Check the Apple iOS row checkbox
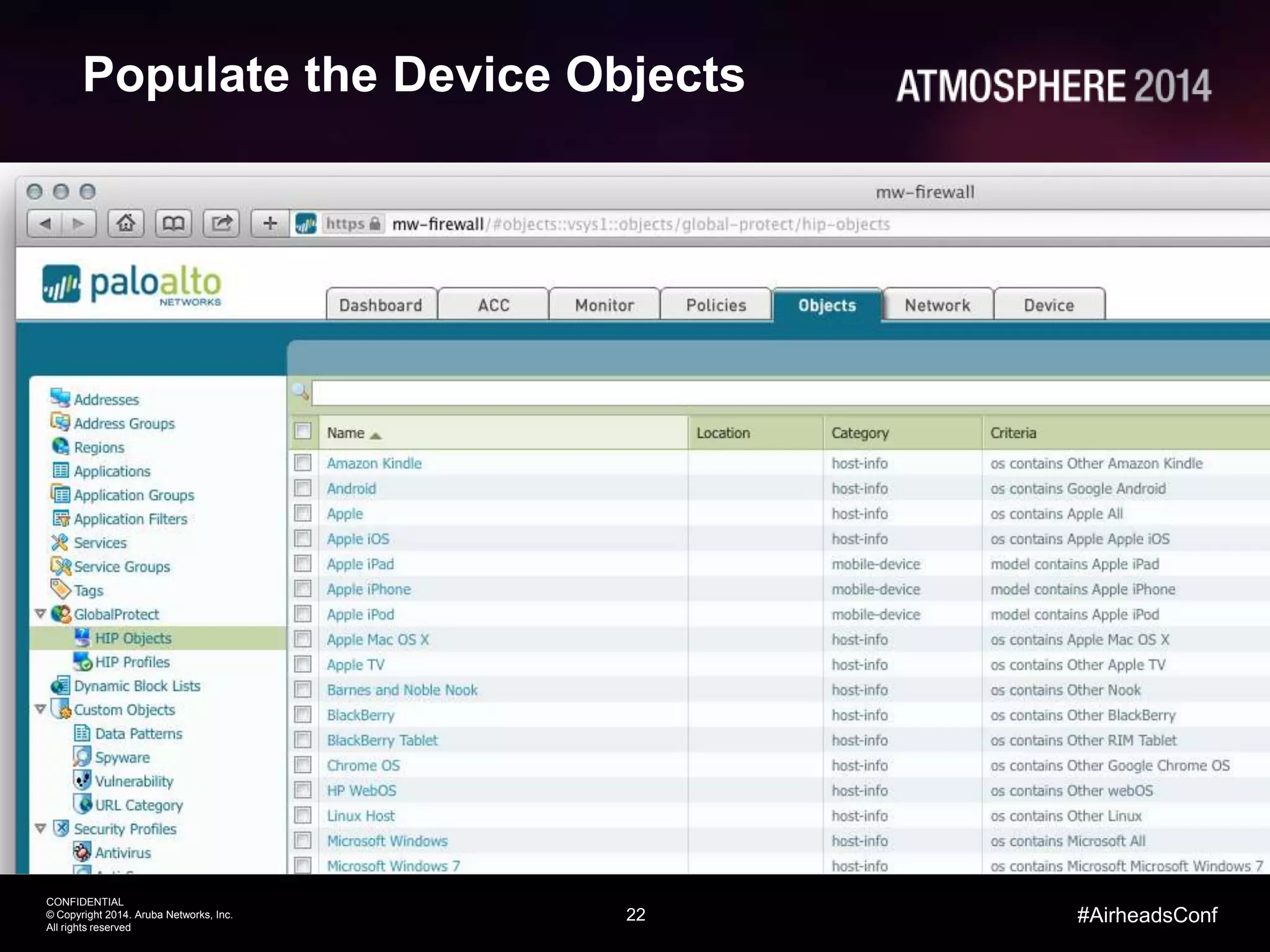 [303, 538]
